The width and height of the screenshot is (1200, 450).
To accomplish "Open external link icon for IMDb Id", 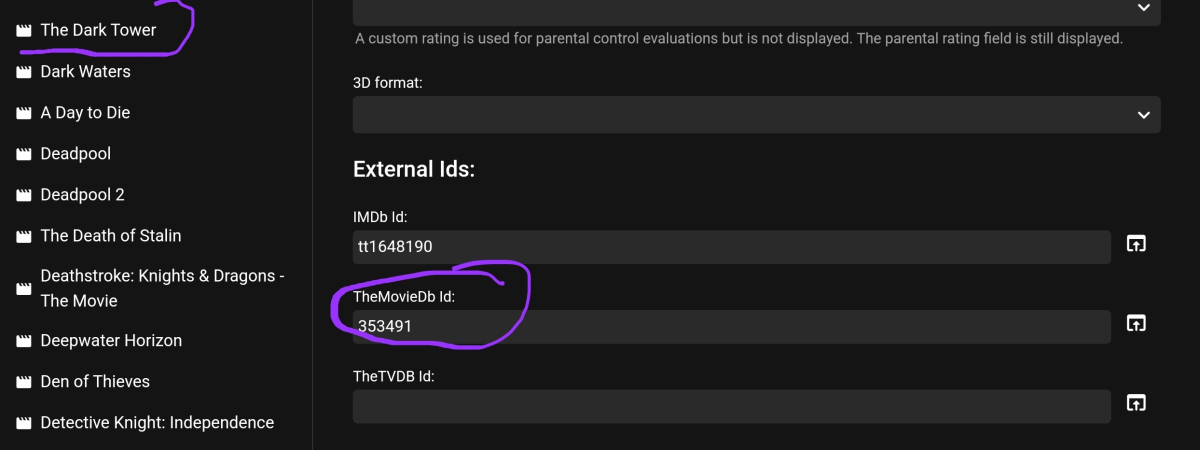I will (x=1136, y=243).
